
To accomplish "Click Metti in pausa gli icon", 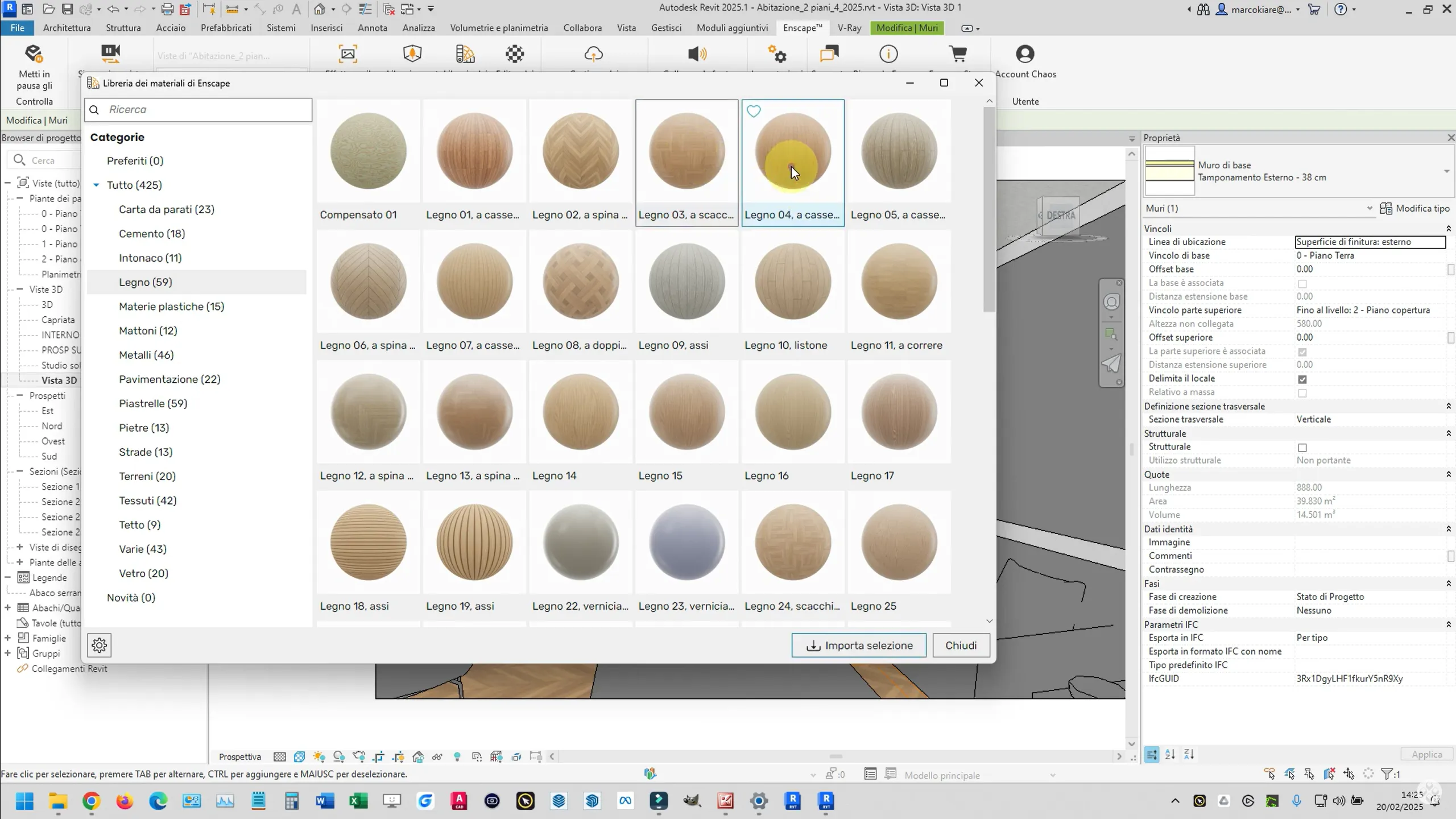I will pos(34,55).
